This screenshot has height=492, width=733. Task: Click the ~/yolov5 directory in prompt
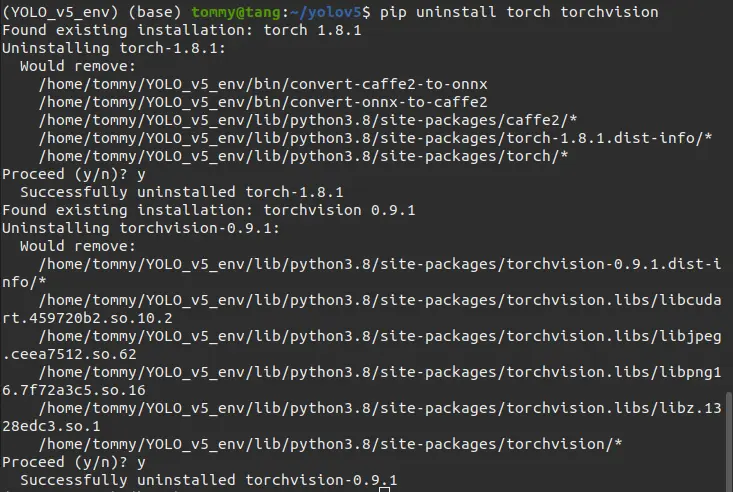318,11
